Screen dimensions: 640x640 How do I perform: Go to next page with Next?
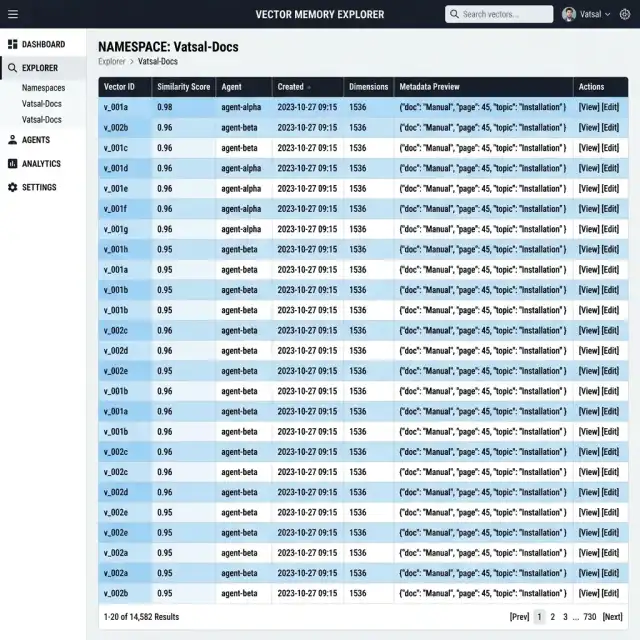point(612,617)
